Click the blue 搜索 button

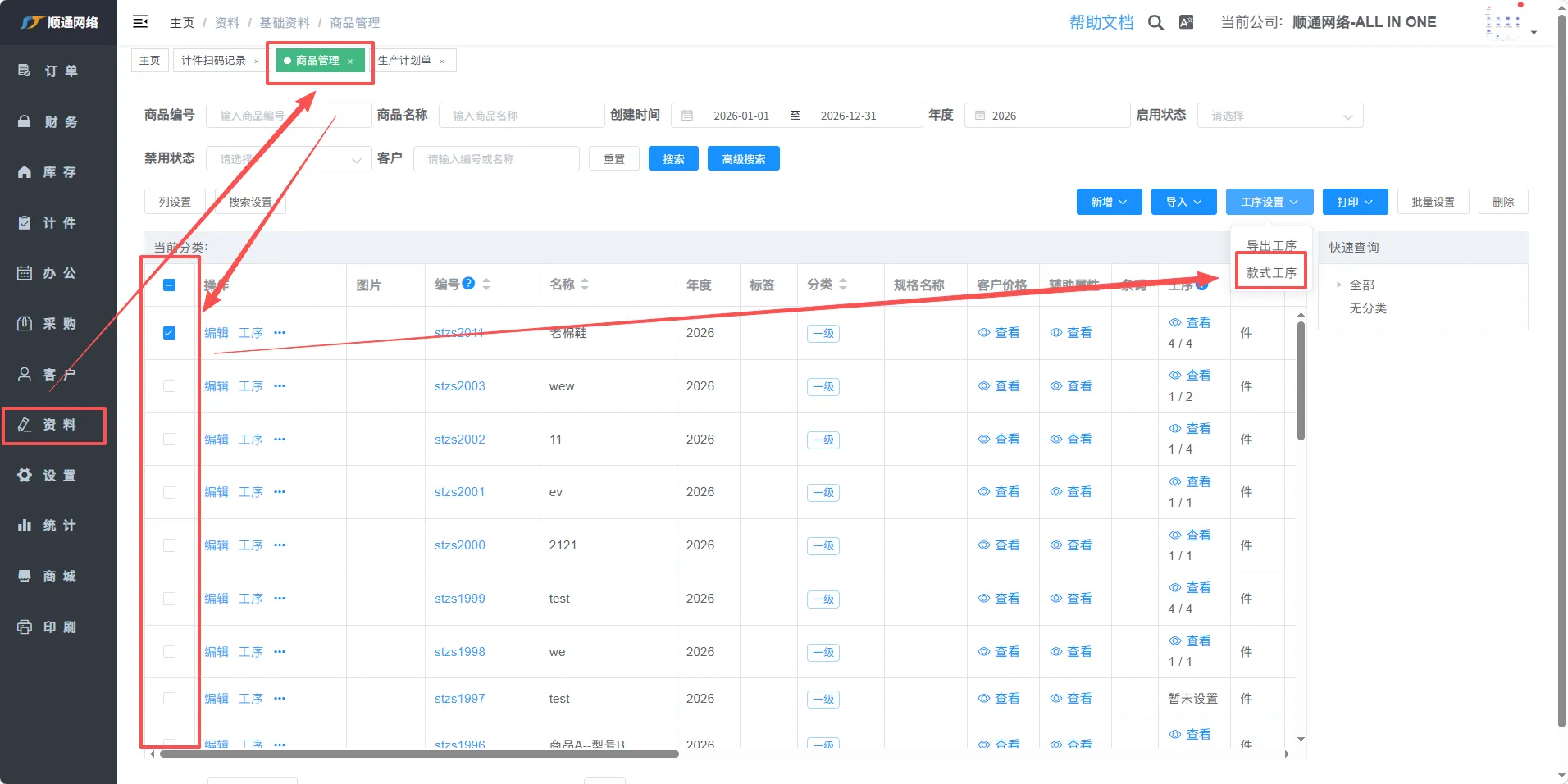point(673,159)
